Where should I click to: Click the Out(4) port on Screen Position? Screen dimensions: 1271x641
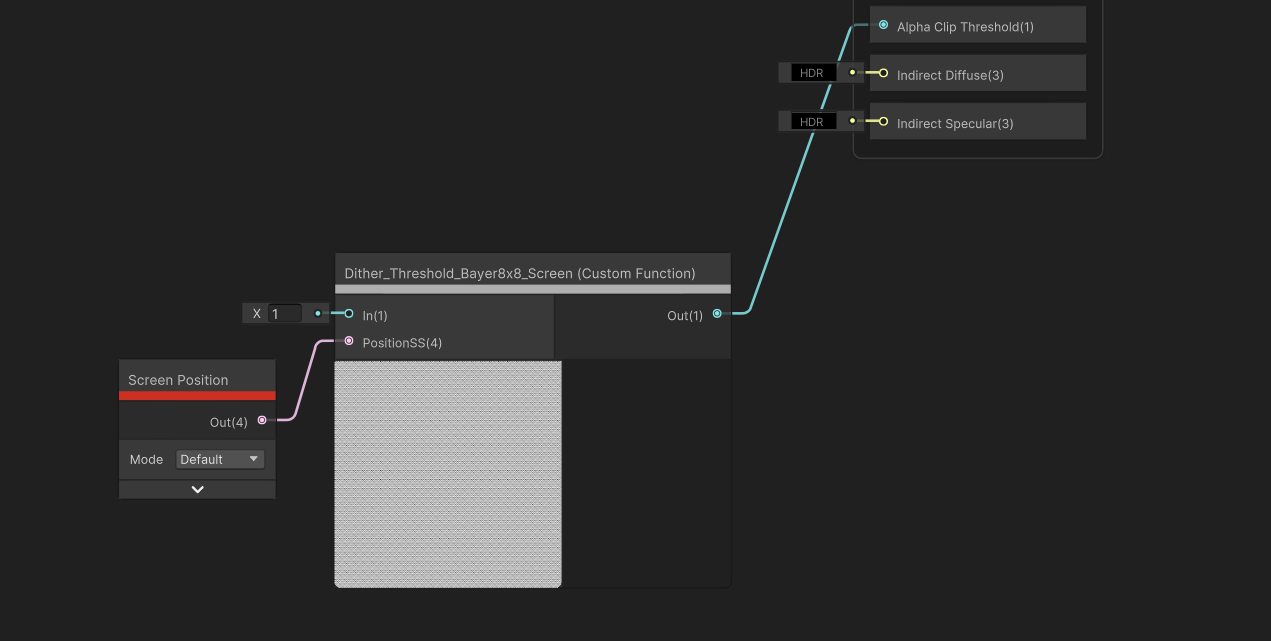pyautogui.click(x=262, y=421)
